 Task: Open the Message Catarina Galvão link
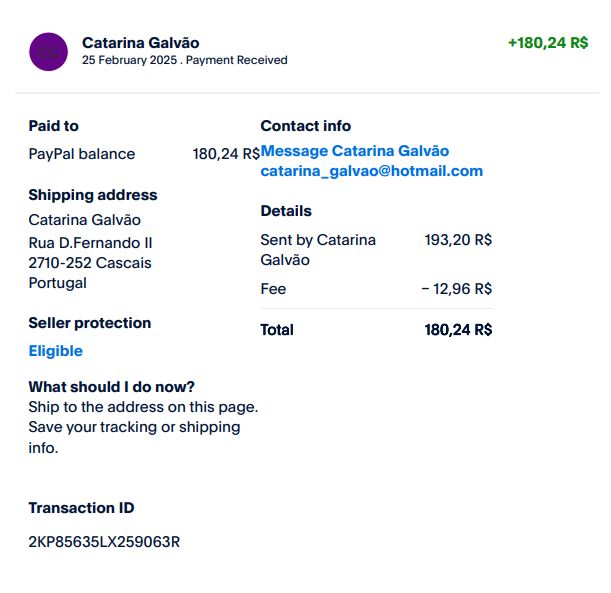point(355,151)
